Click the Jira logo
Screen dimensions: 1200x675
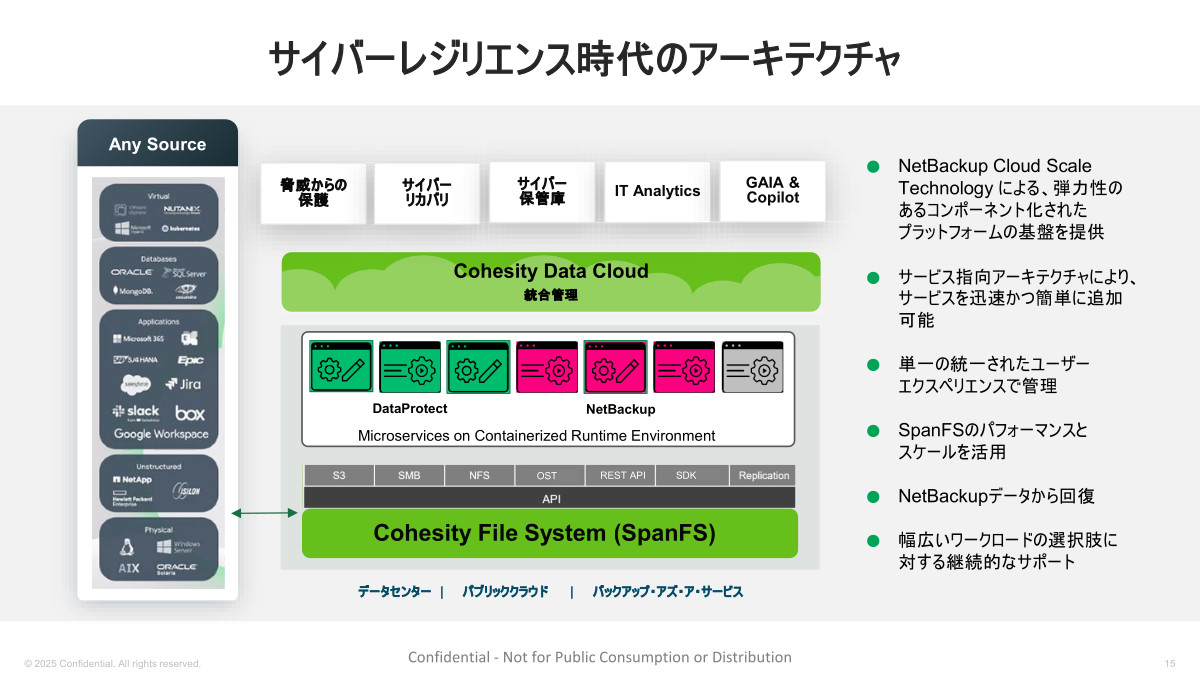pyautogui.click(x=183, y=384)
